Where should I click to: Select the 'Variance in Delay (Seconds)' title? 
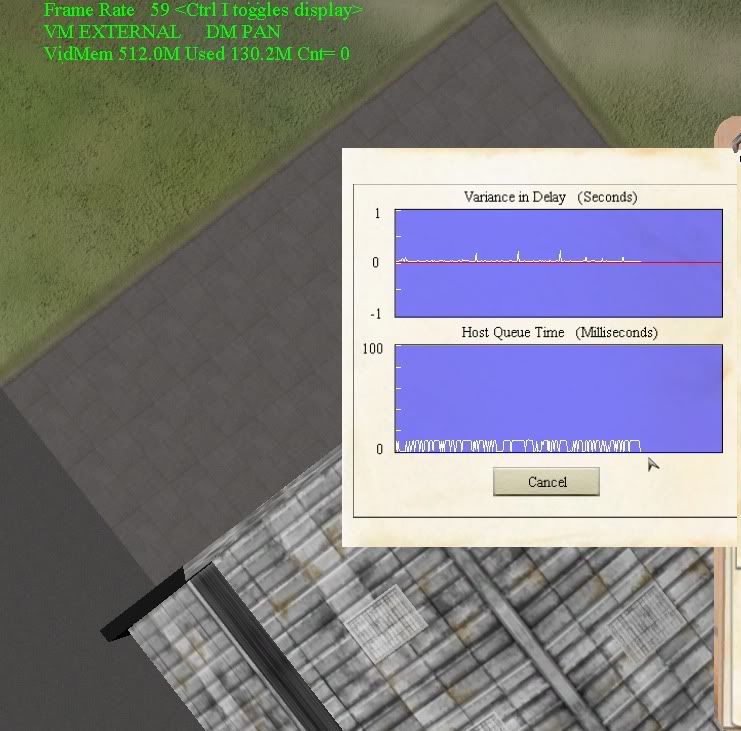tap(551, 197)
